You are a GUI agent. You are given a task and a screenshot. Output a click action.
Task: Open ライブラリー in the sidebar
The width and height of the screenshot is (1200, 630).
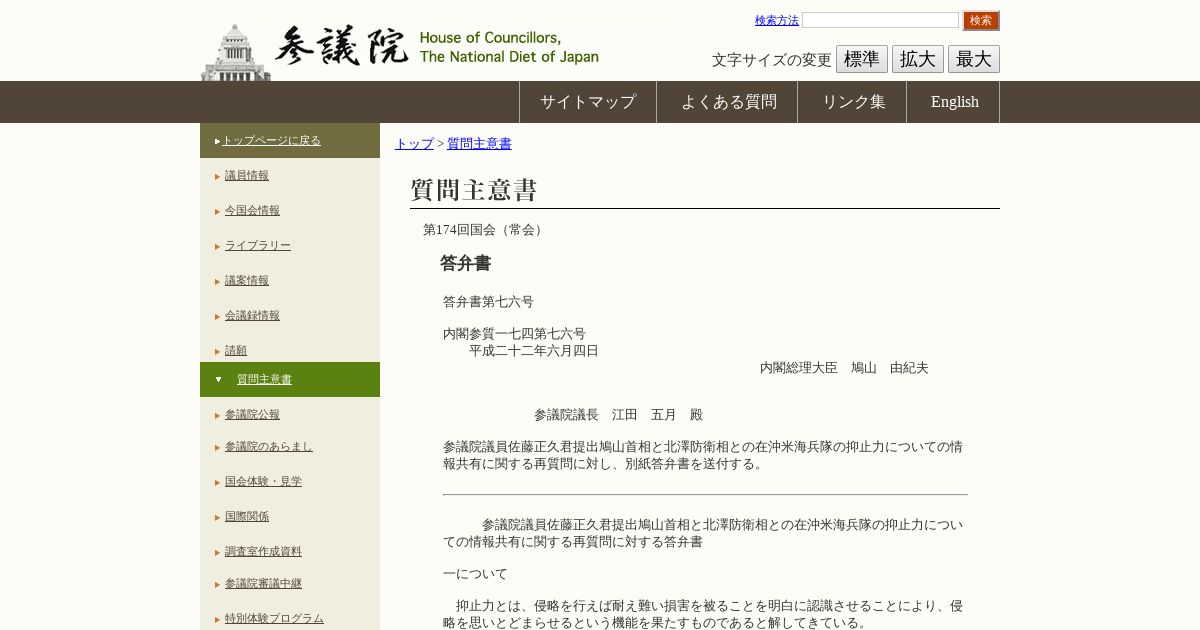[x=258, y=245]
